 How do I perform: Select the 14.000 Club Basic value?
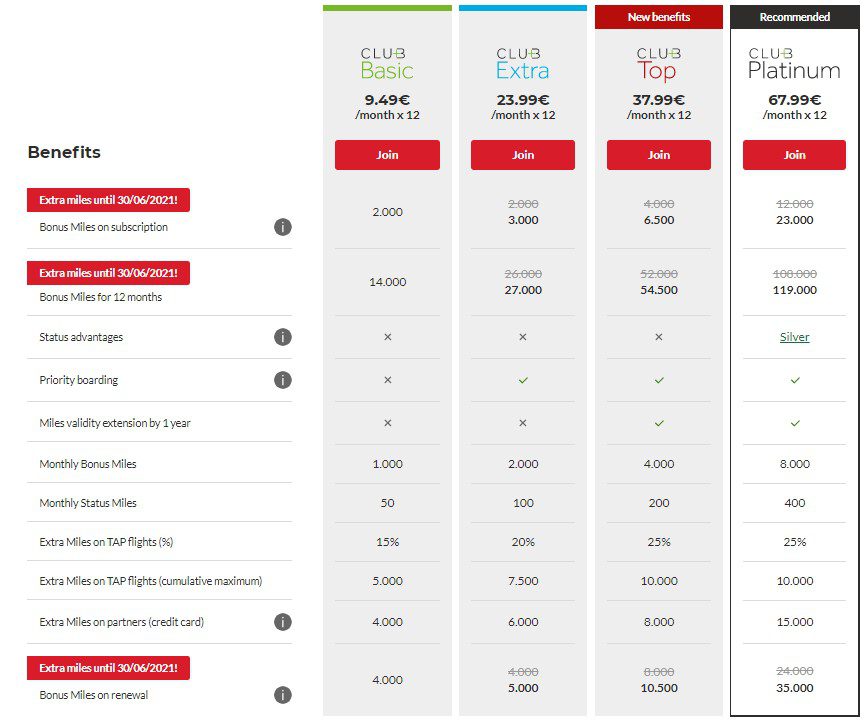coord(388,282)
